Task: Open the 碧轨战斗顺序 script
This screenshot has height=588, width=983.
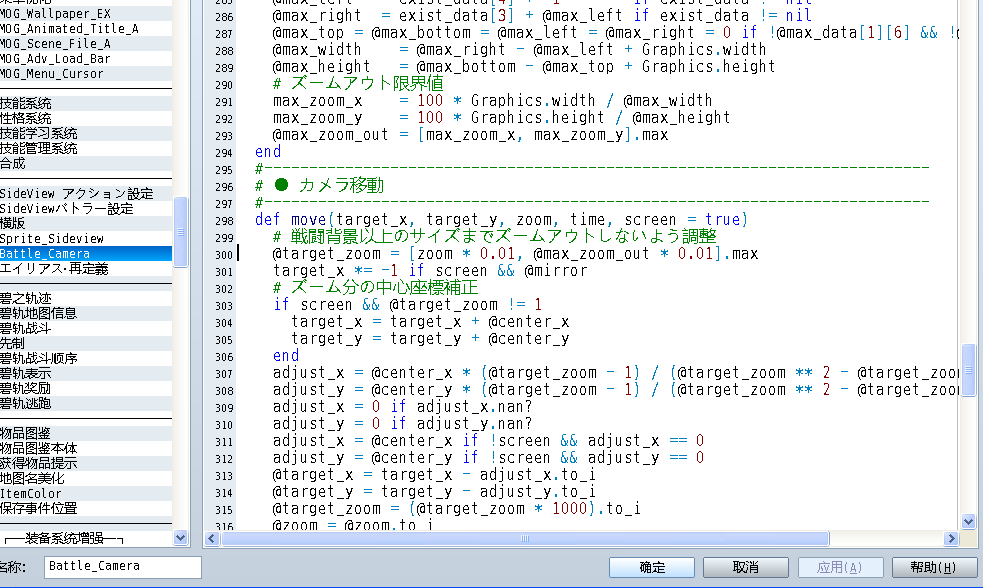Action: pyautogui.click(x=86, y=359)
